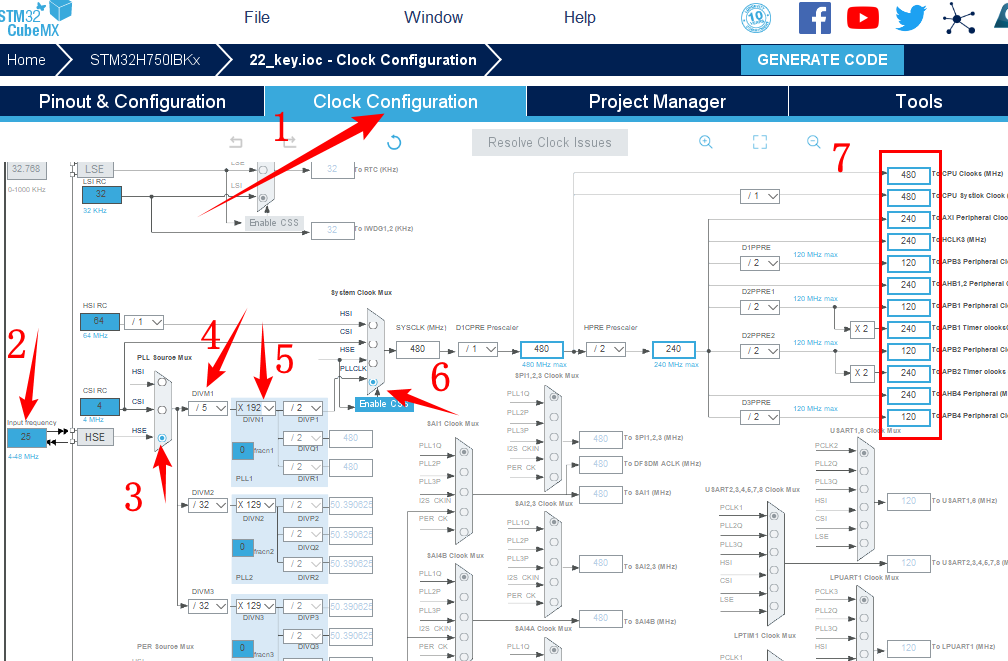Click the GENERATE CODE button
This screenshot has width=1008, height=661.
[822, 60]
